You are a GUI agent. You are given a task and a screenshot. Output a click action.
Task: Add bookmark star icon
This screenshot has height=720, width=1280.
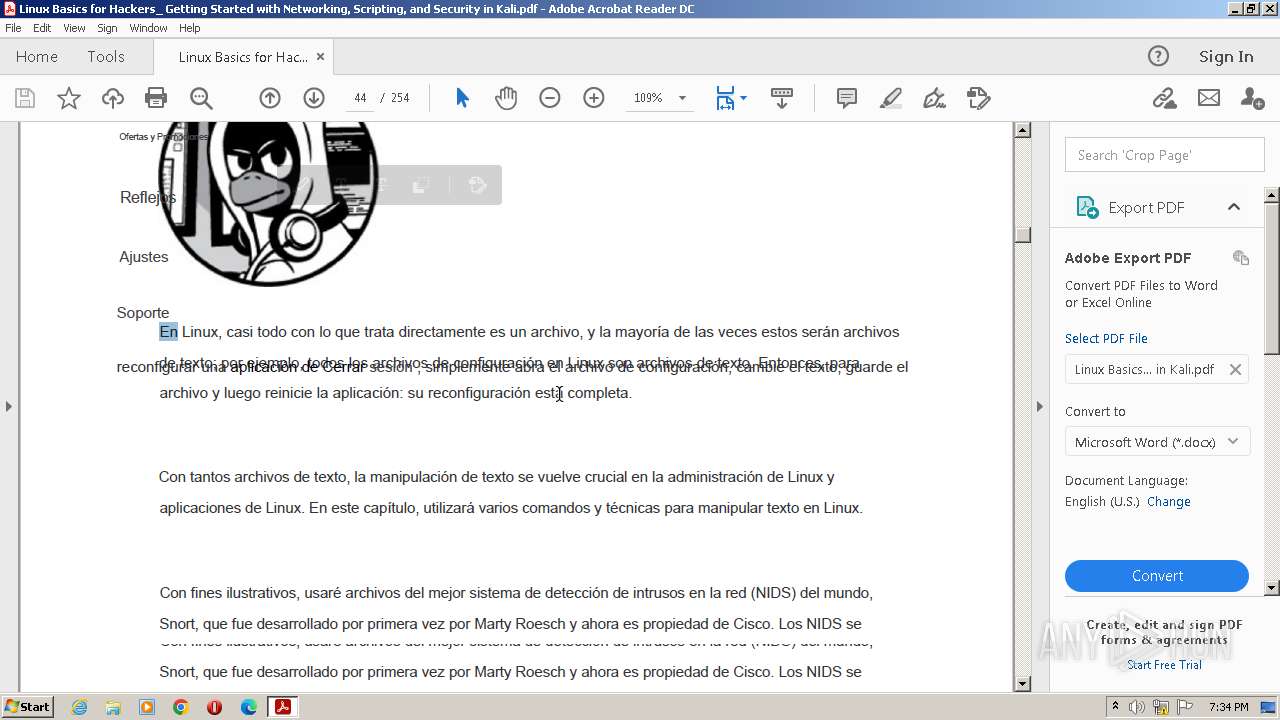(69, 98)
